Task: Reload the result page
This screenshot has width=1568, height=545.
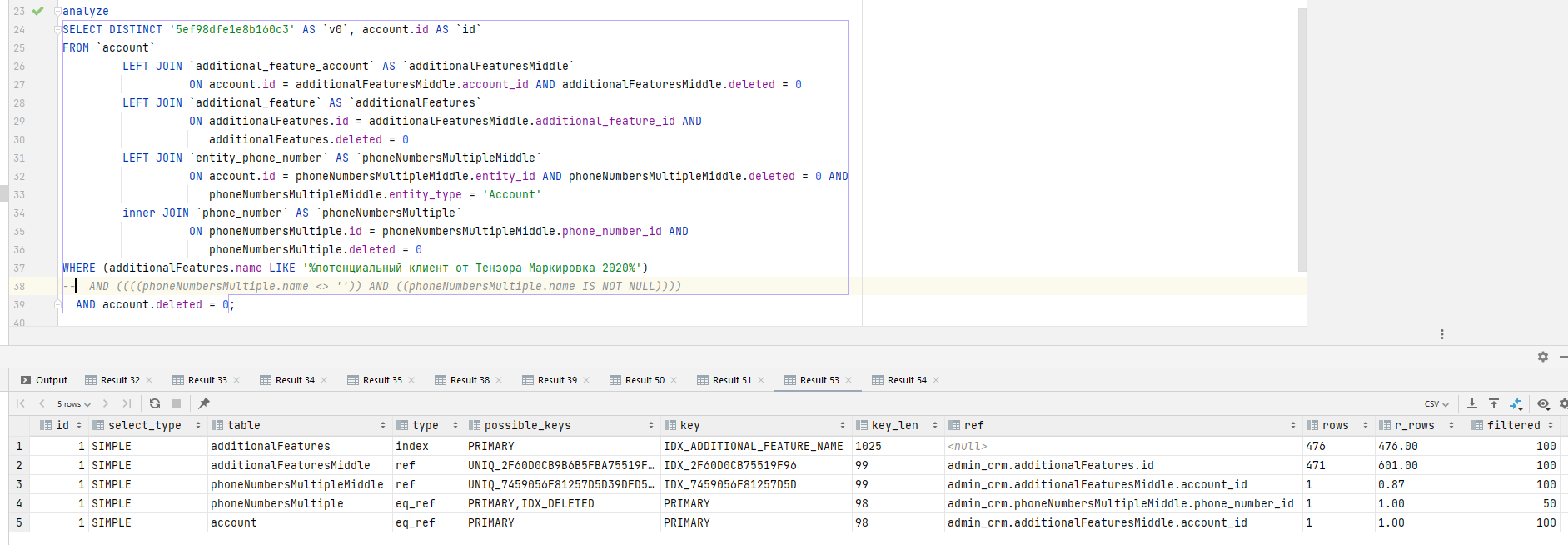Action: point(155,403)
